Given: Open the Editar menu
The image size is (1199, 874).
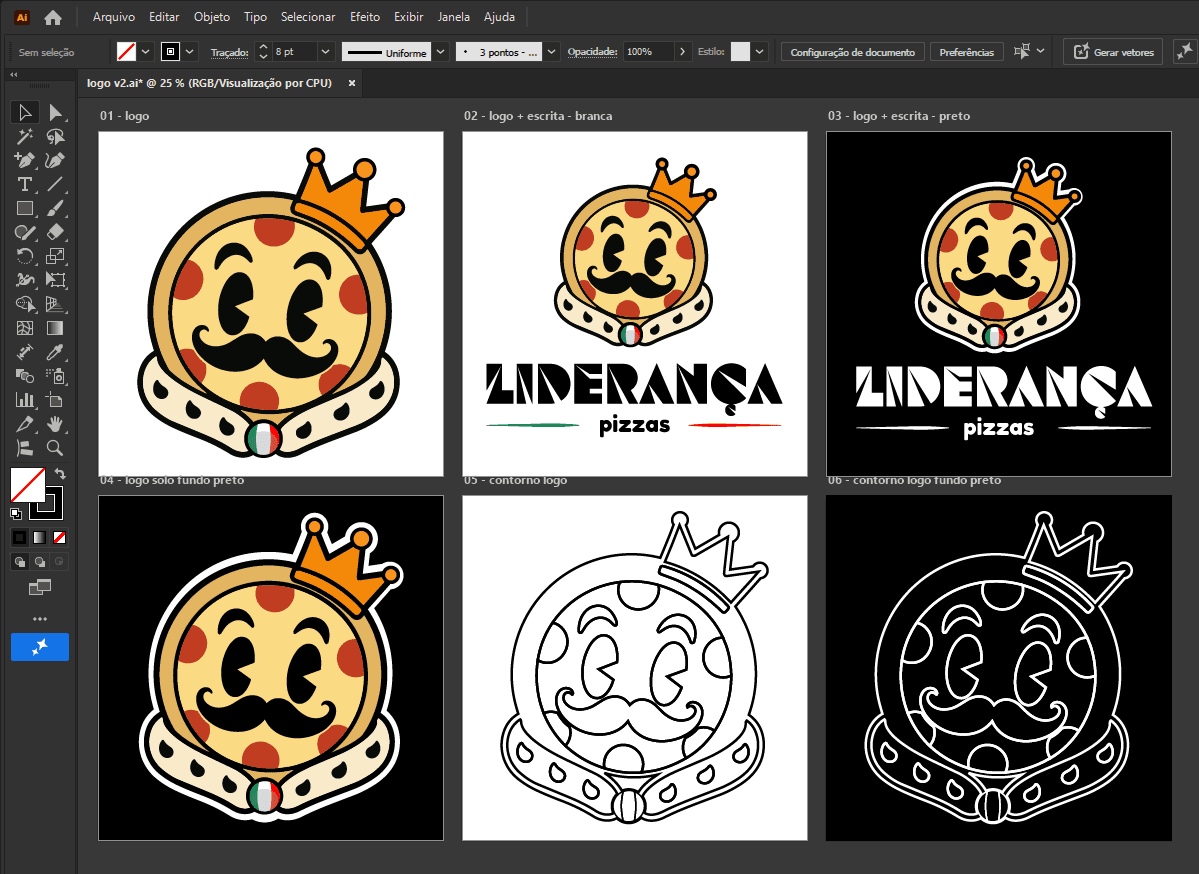Looking at the screenshot, I should pos(164,17).
